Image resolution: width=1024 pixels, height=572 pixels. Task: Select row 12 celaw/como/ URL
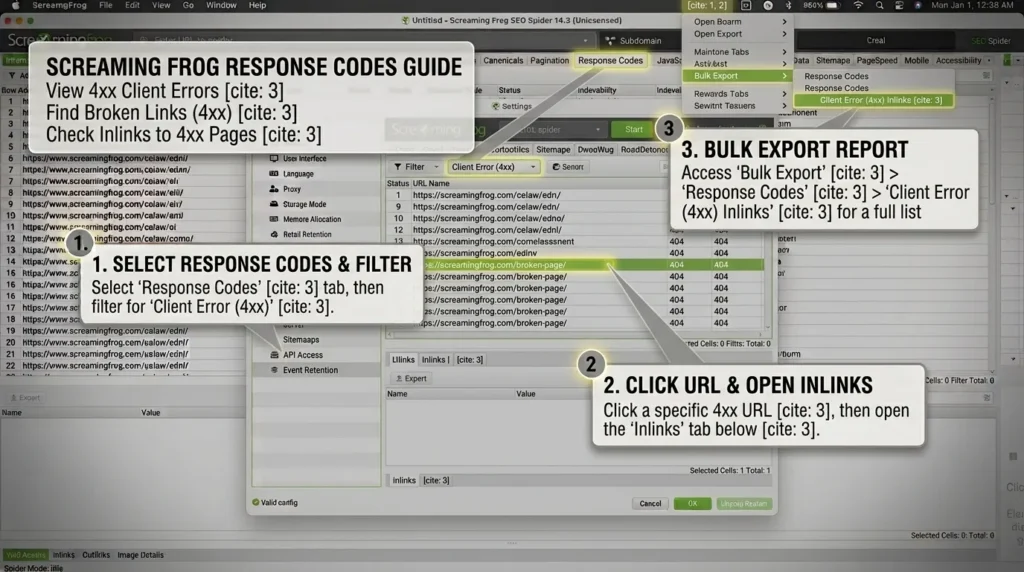123,238
